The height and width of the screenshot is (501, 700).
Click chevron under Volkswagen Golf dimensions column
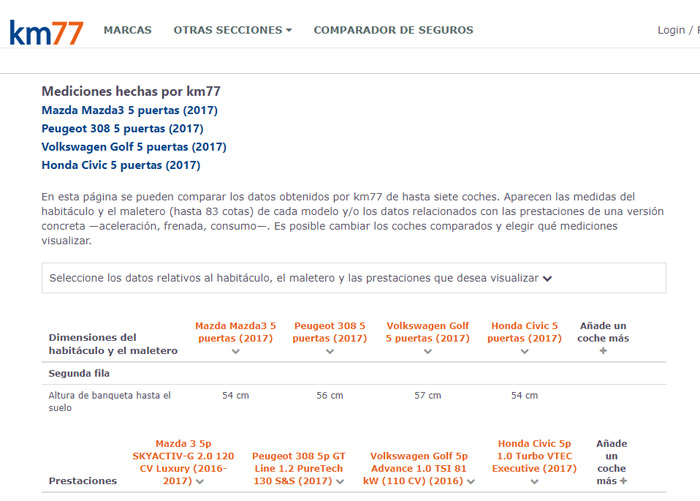(x=428, y=352)
